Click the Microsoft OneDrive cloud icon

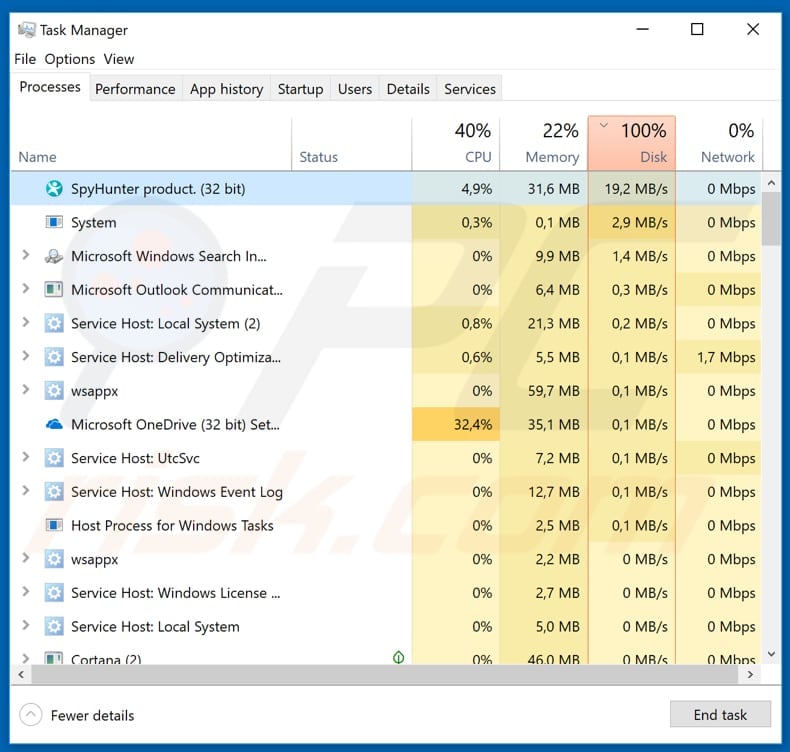point(54,425)
